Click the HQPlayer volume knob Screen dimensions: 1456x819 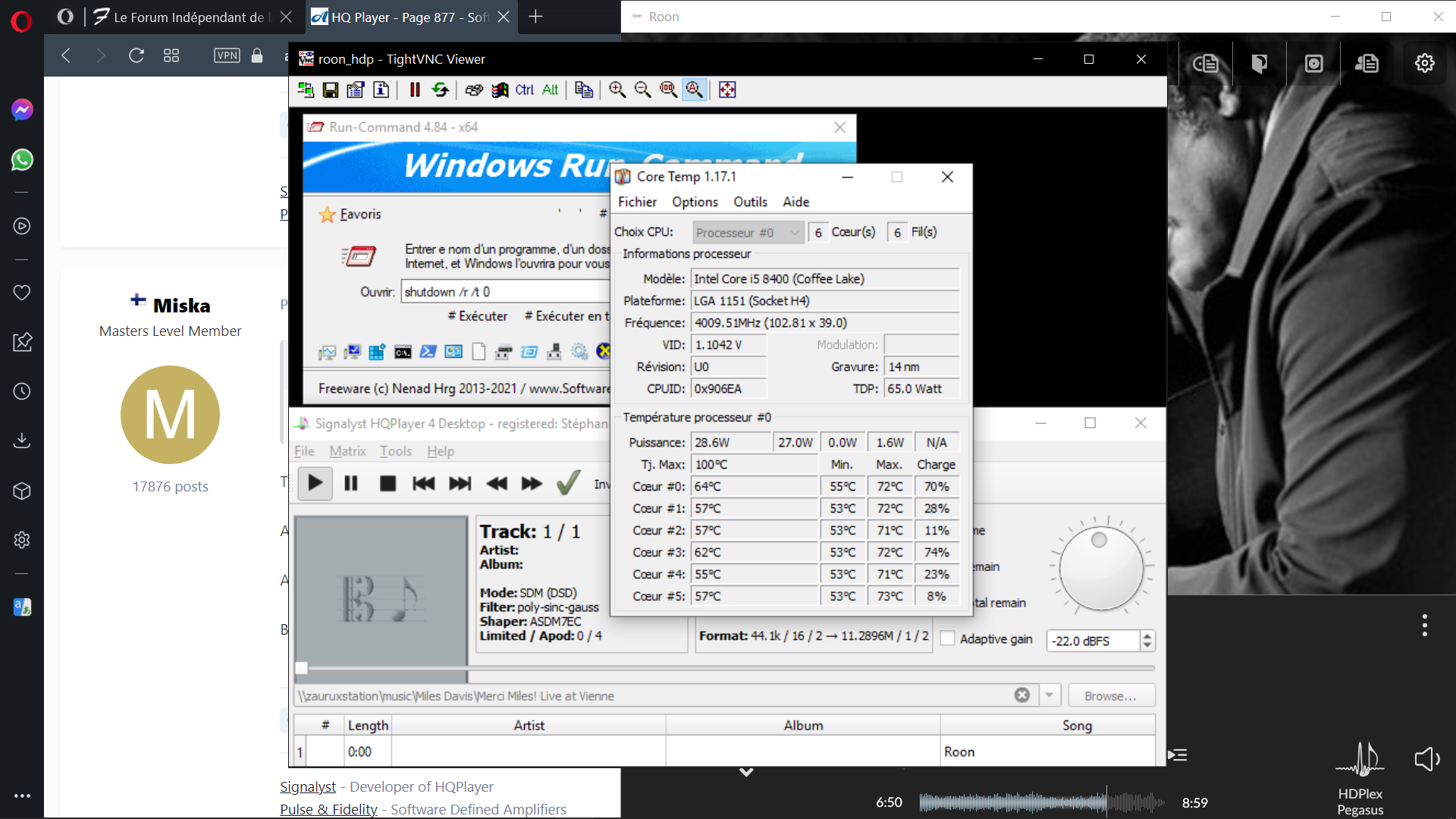click(x=1100, y=568)
